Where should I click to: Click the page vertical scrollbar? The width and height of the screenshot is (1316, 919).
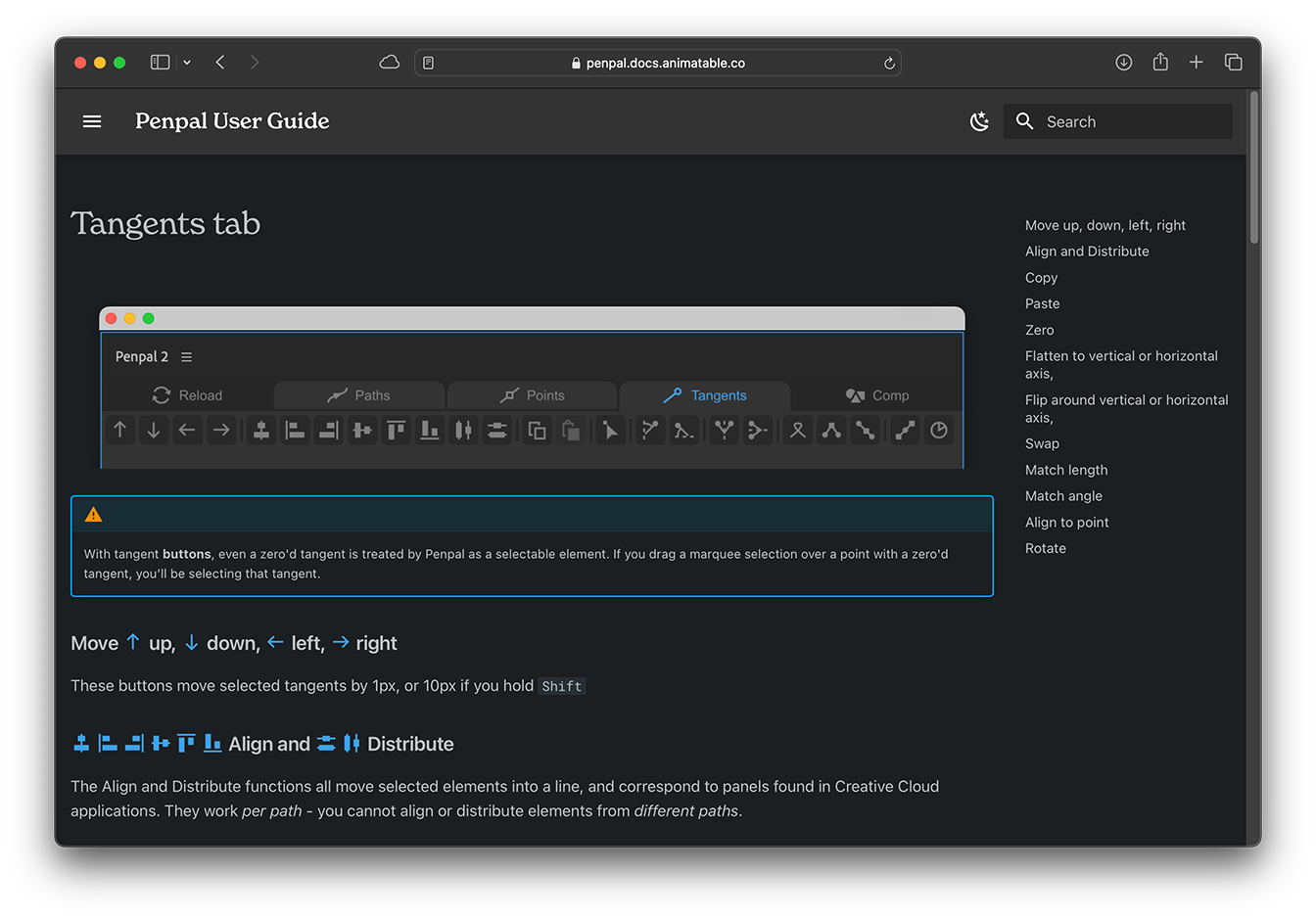click(1253, 168)
